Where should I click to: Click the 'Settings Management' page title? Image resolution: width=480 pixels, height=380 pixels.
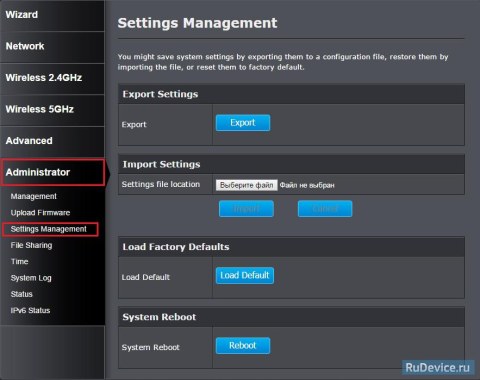tap(197, 23)
